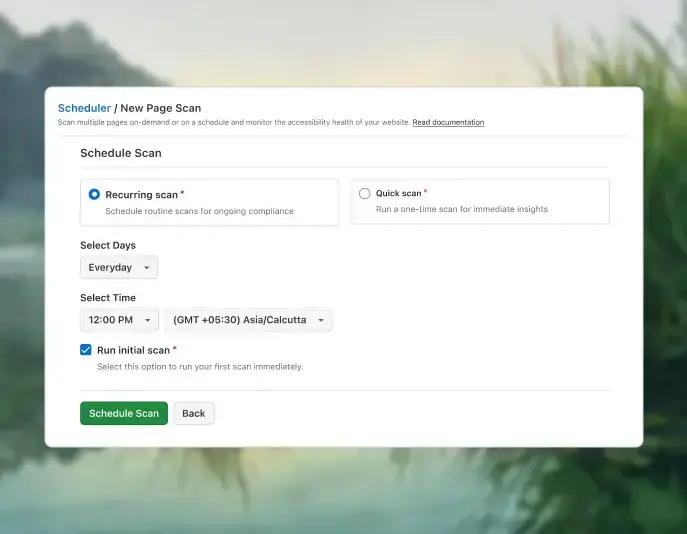Choose the Quick scan radio option
687x534 pixels.
(365, 193)
